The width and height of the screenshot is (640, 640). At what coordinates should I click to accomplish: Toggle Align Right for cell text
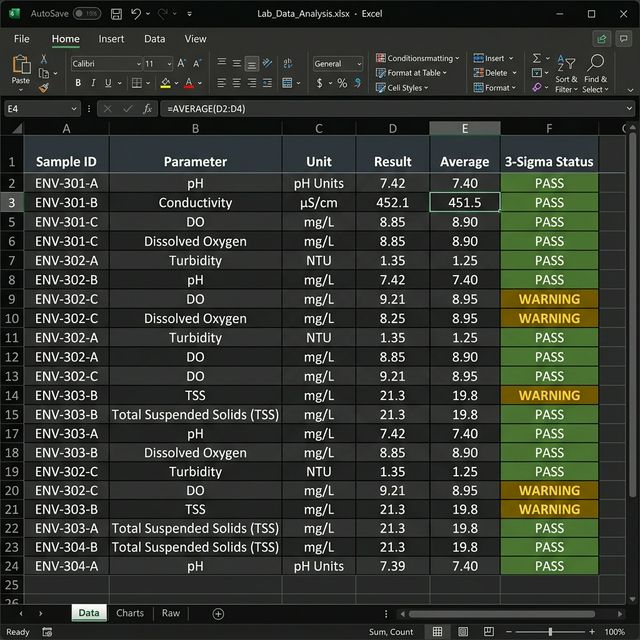pos(252,83)
